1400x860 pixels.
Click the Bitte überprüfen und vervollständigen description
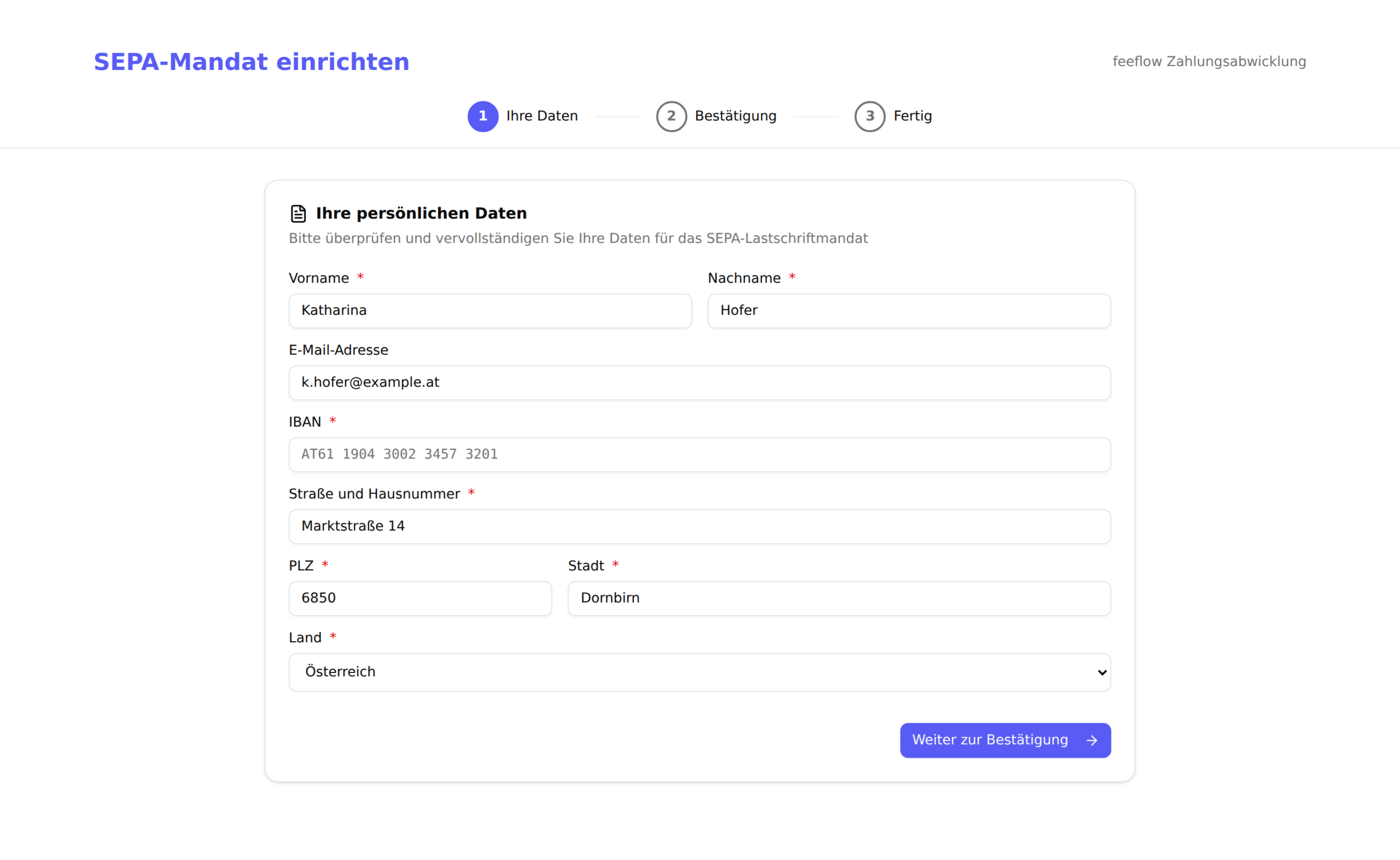coord(579,238)
